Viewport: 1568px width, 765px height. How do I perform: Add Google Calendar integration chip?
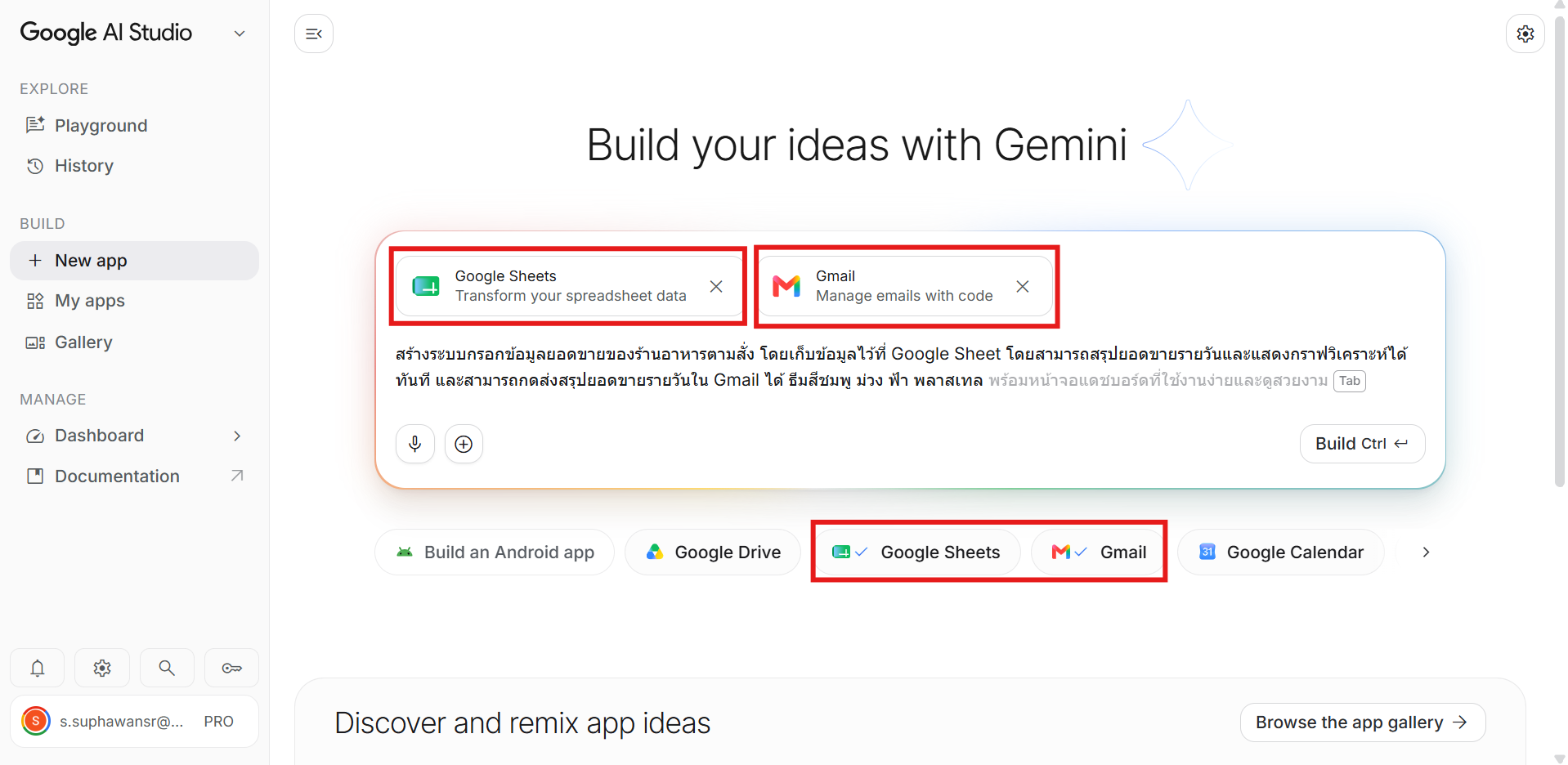(1280, 552)
